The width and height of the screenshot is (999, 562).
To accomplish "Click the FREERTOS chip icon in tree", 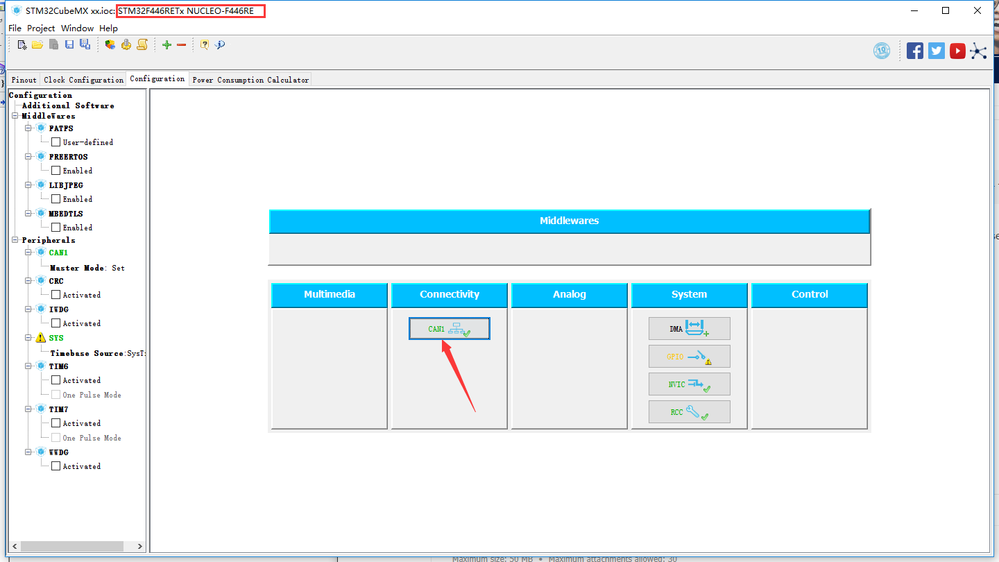I will click(41, 156).
